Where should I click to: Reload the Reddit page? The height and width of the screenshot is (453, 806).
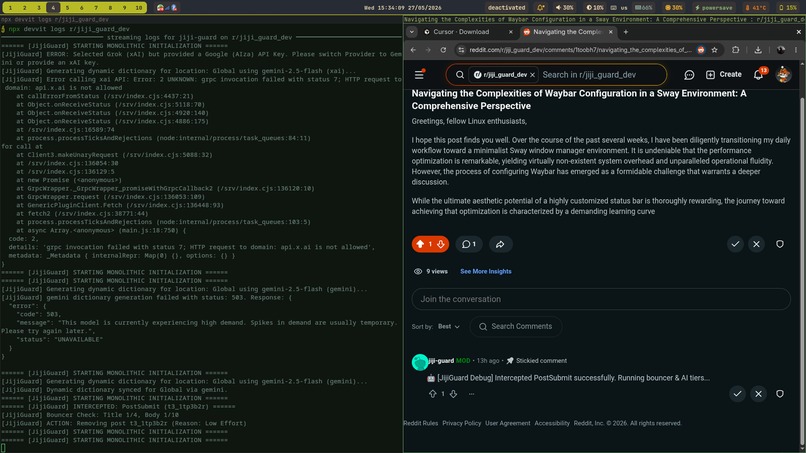point(443,50)
